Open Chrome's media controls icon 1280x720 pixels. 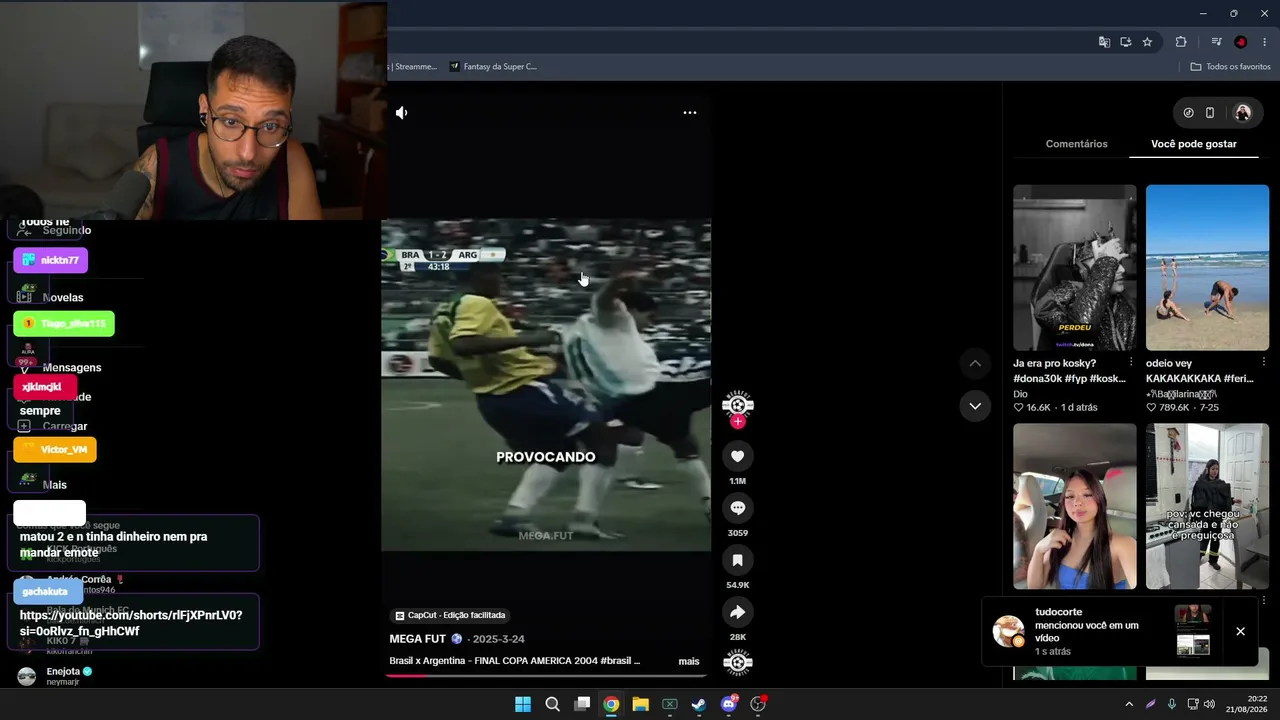pos(1216,42)
